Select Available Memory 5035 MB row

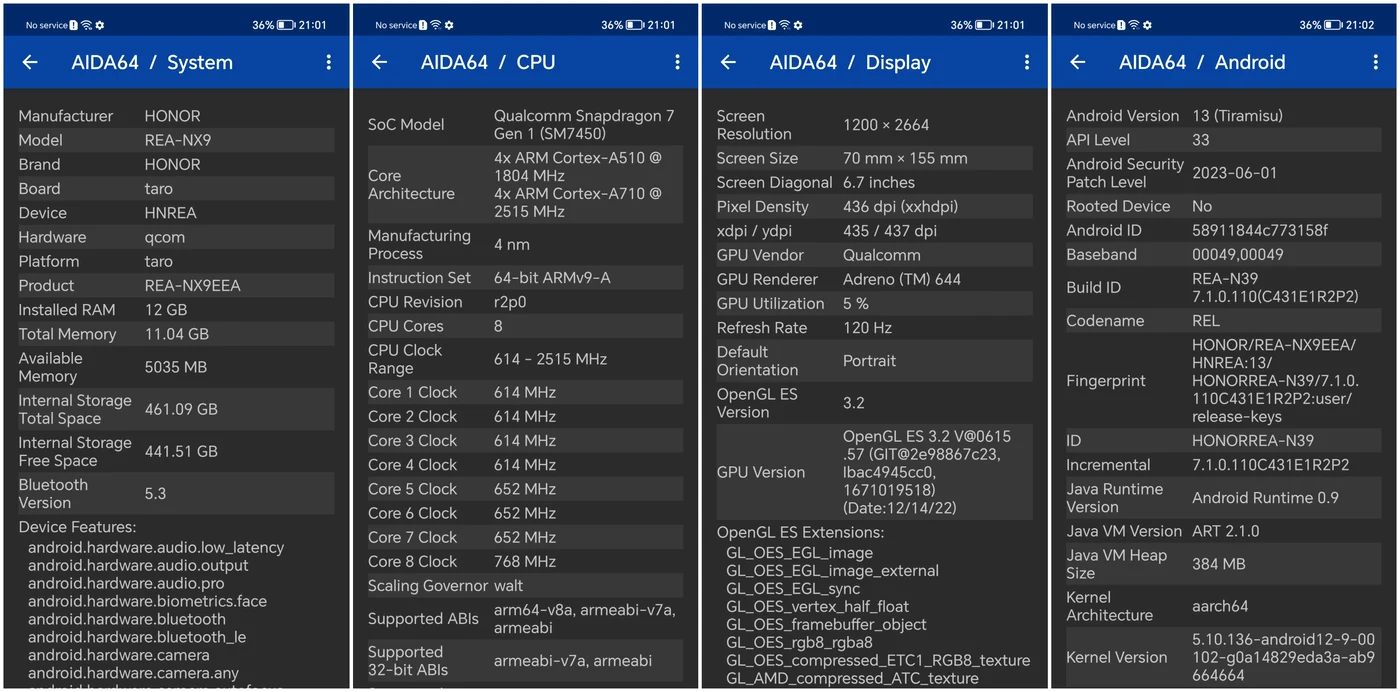pyautogui.click(x=176, y=367)
